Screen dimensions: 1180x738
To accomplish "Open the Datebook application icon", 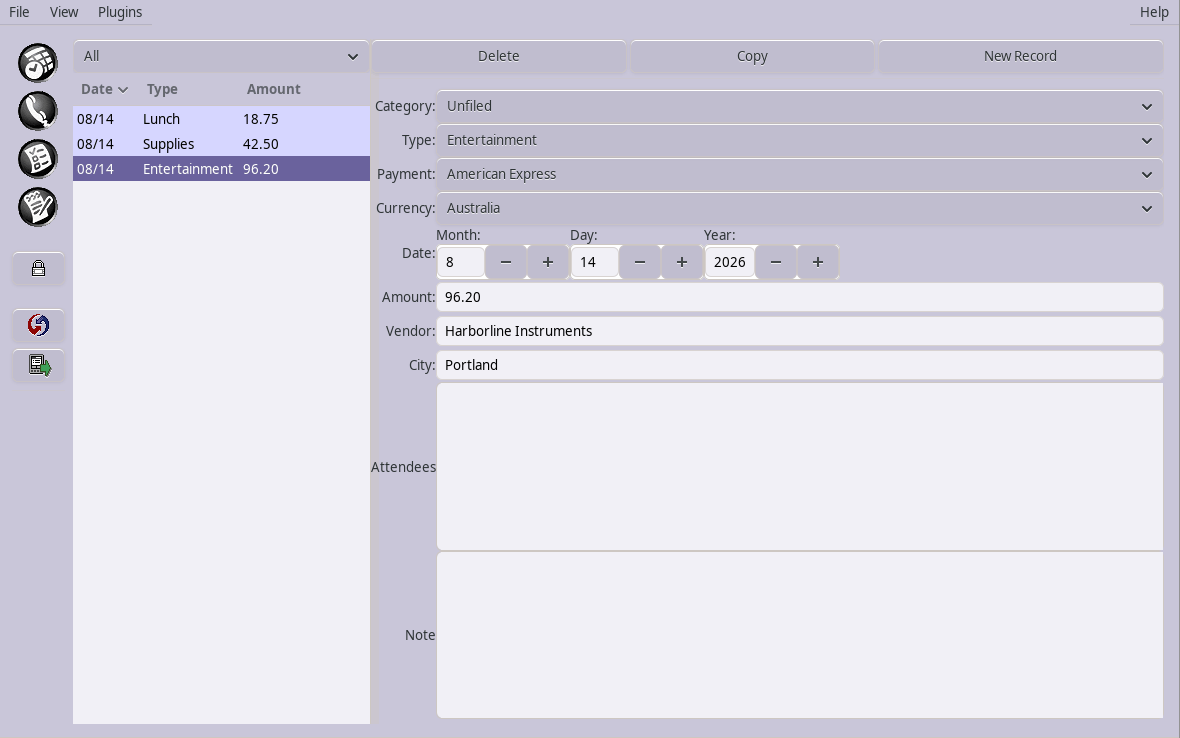I will pos(38,62).
